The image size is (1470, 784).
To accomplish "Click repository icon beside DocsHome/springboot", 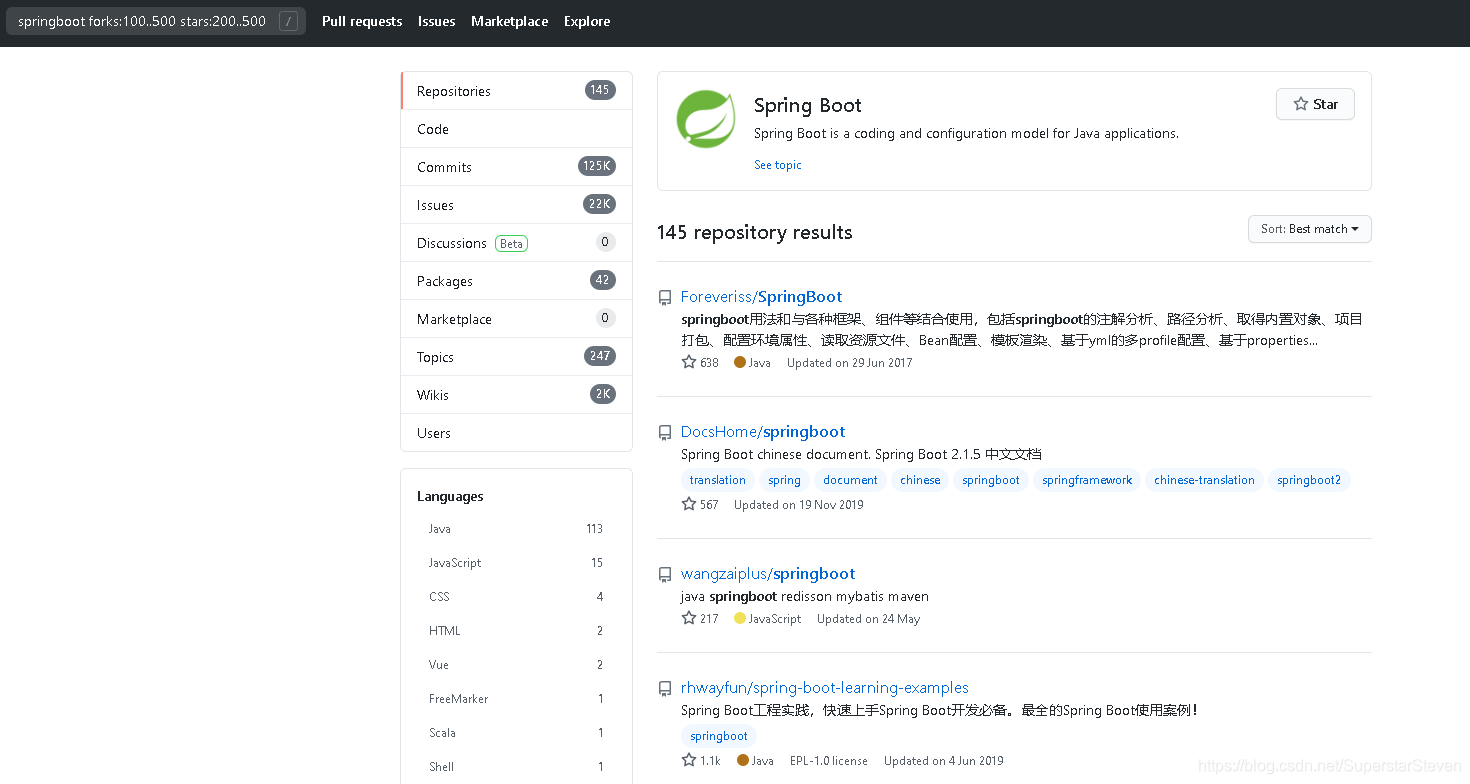I will [x=665, y=433].
